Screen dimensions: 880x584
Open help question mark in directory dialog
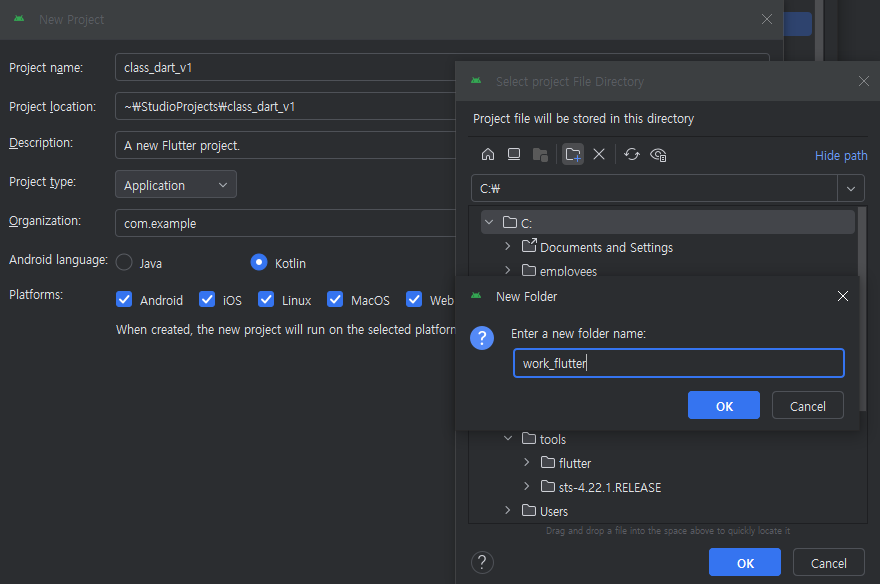(x=482, y=562)
